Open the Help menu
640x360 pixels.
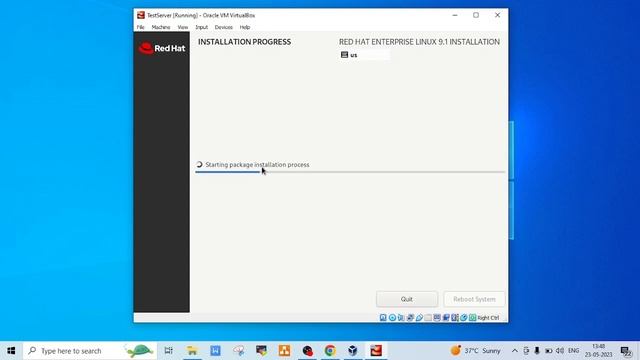coord(244,27)
